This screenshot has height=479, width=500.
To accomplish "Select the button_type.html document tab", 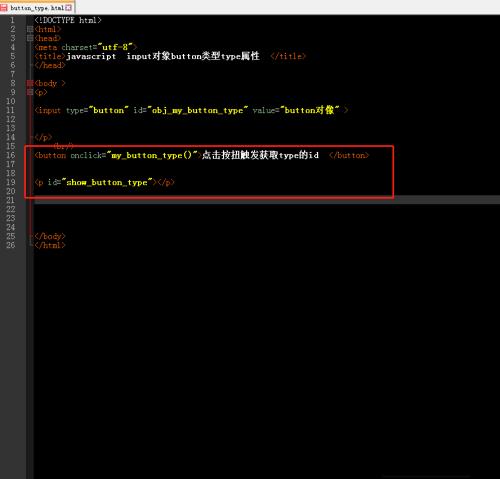I will [x=37, y=8].
